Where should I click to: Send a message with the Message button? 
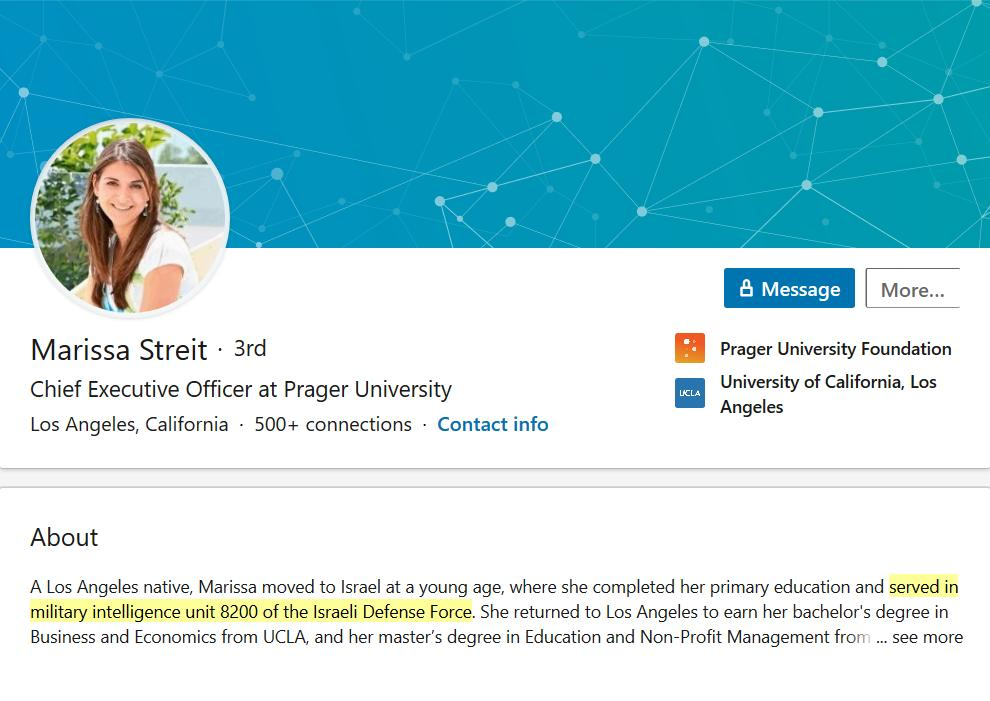click(x=789, y=289)
